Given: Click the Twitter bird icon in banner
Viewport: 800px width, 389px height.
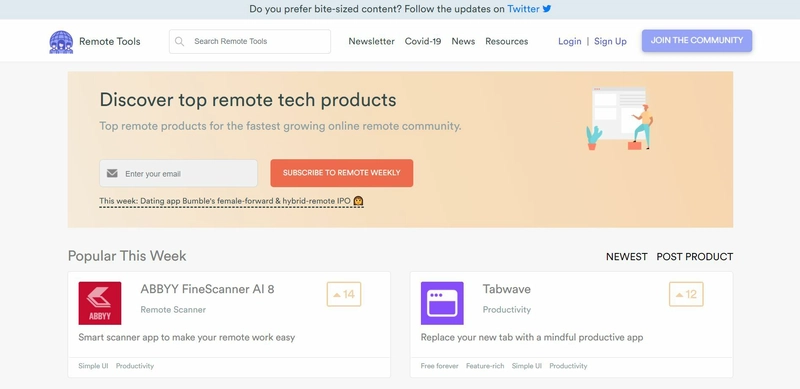Looking at the screenshot, I should 547,9.
